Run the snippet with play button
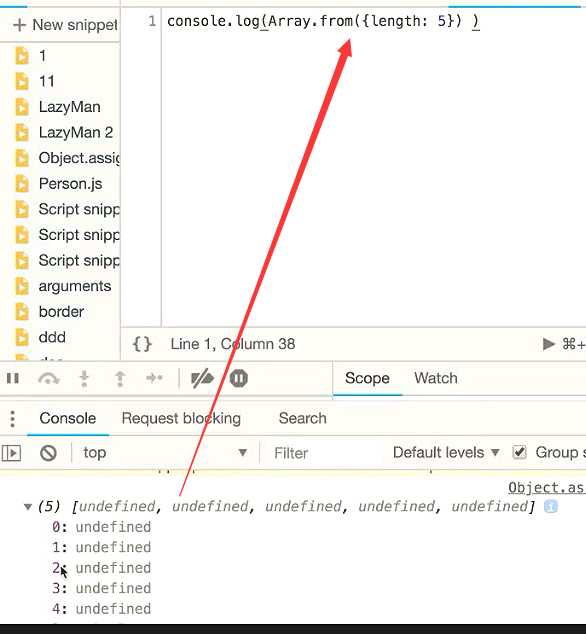This screenshot has width=586, height=634. pyautogui.click(x=548, y=344)
